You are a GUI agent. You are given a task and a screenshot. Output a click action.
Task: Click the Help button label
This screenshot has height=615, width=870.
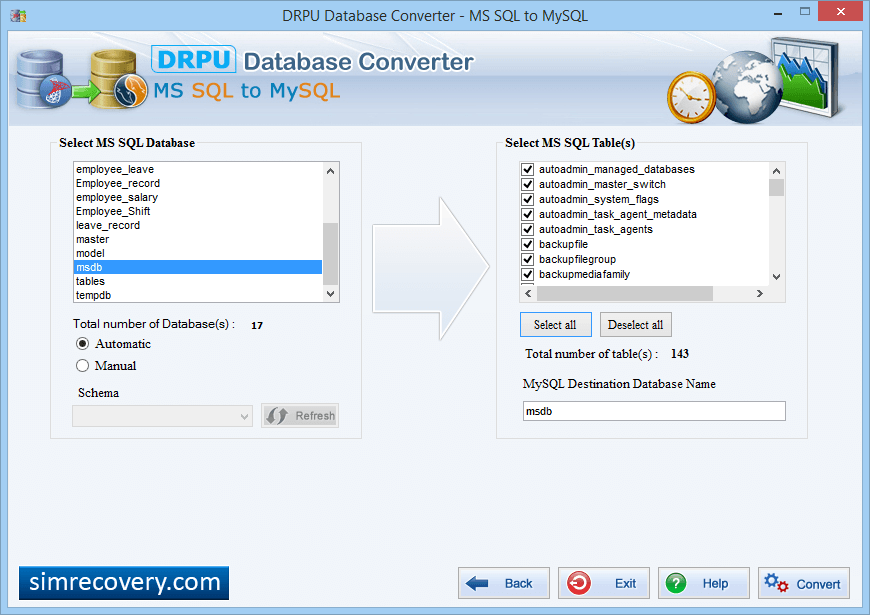715,584
